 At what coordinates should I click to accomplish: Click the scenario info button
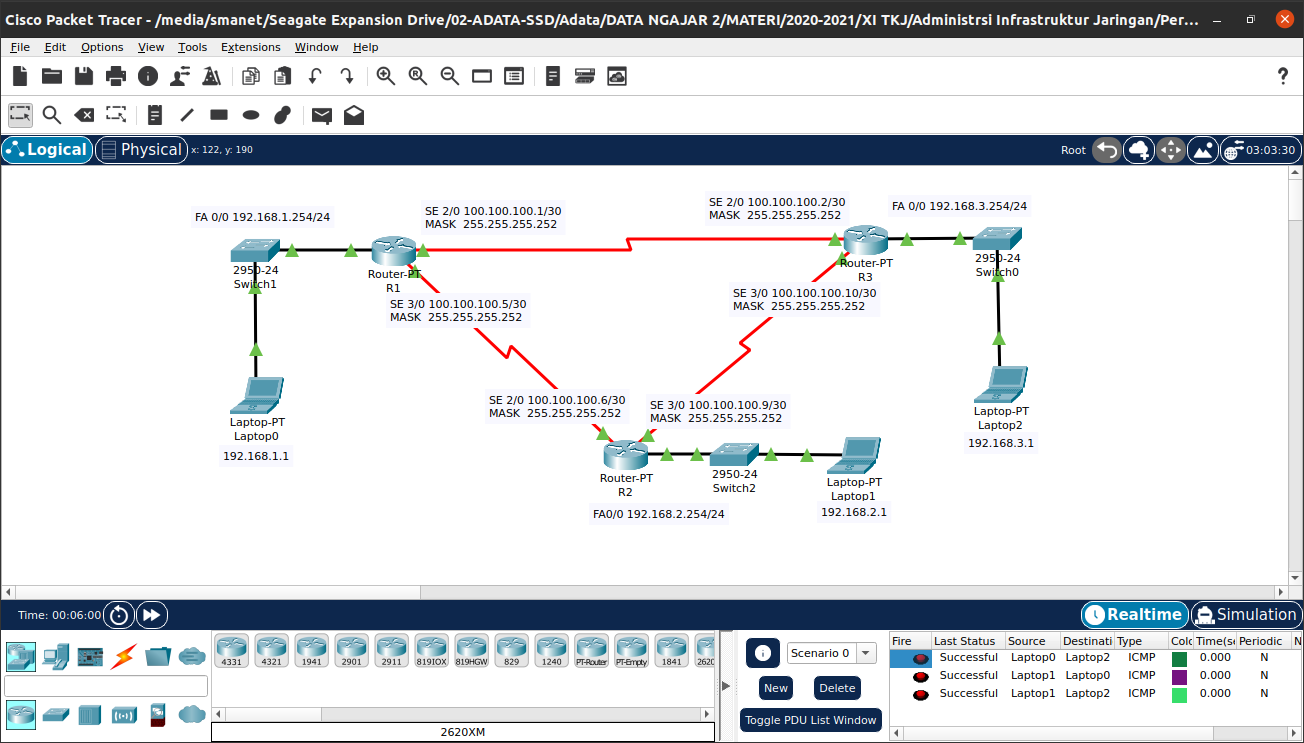click(763, 653)
